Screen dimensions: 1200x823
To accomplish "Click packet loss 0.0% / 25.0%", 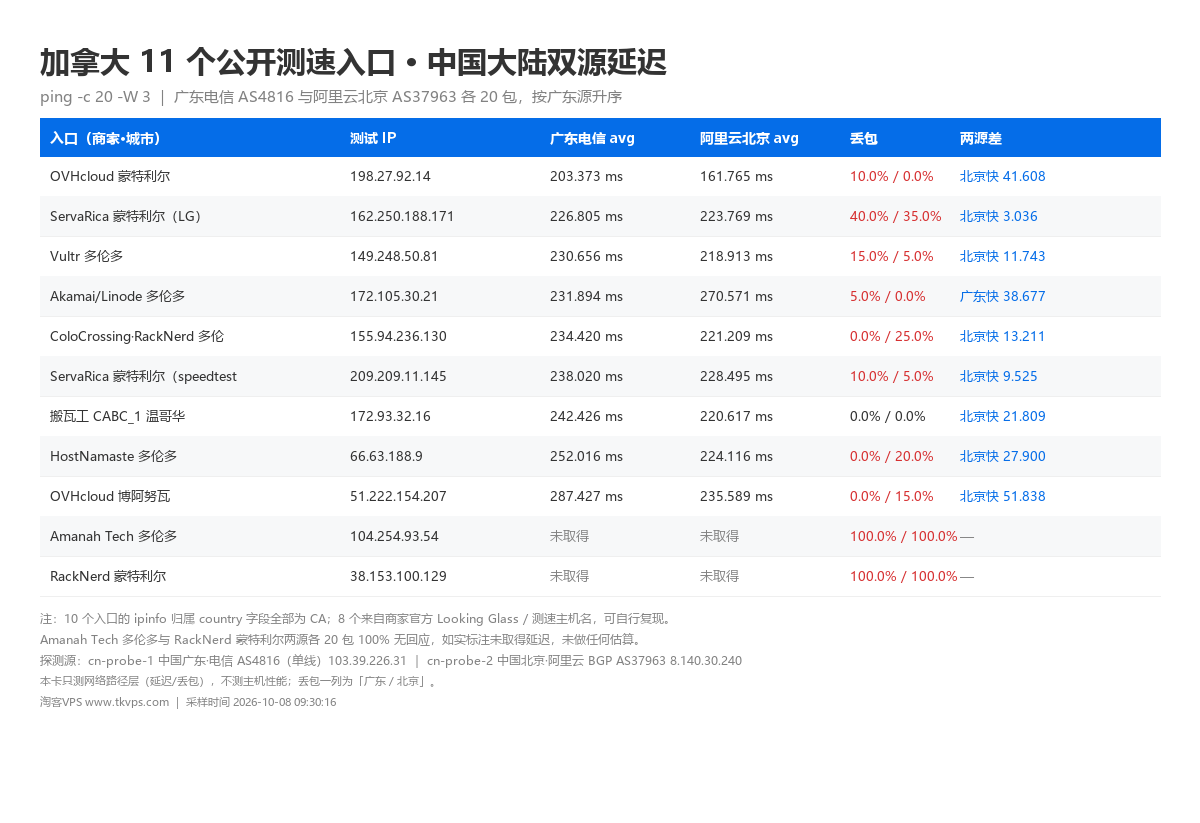I will (x=892, y=336).
